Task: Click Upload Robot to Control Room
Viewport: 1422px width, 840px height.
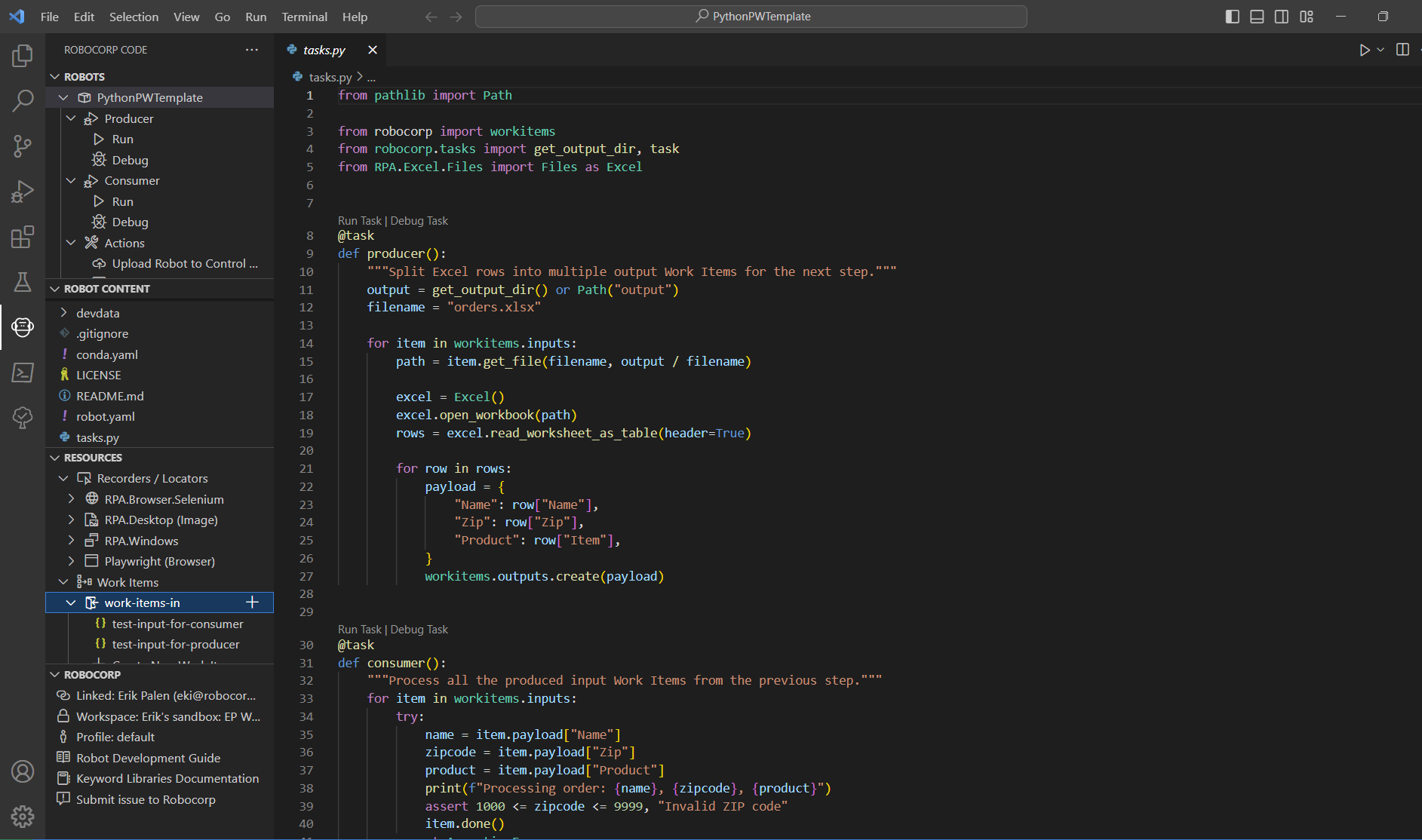Action: click(x=184, y=264)
